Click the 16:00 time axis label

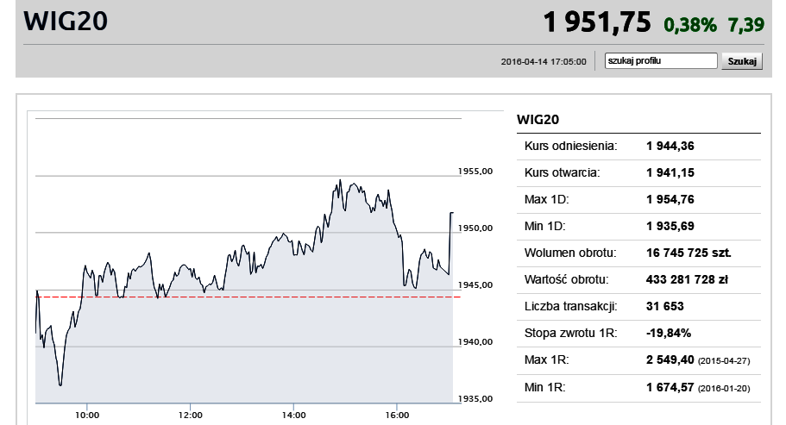coord(397,415)
